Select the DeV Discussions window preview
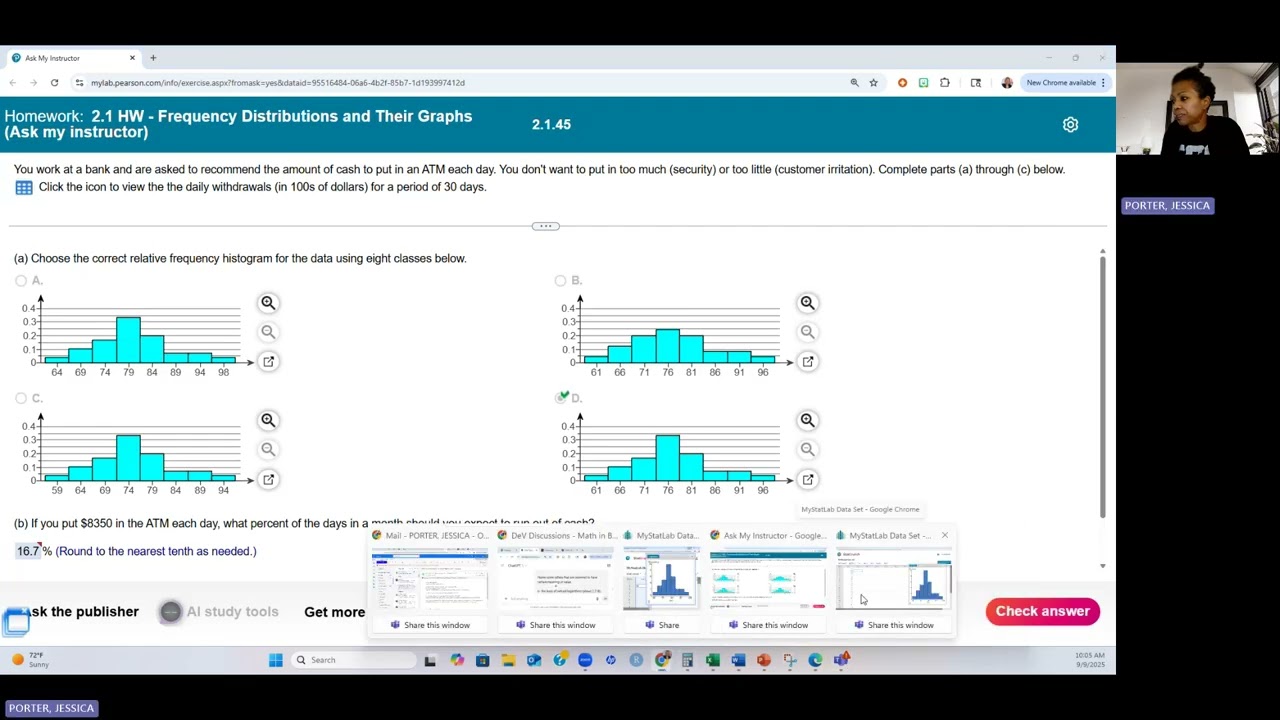1280x720 pixels. tap(556, 579)
